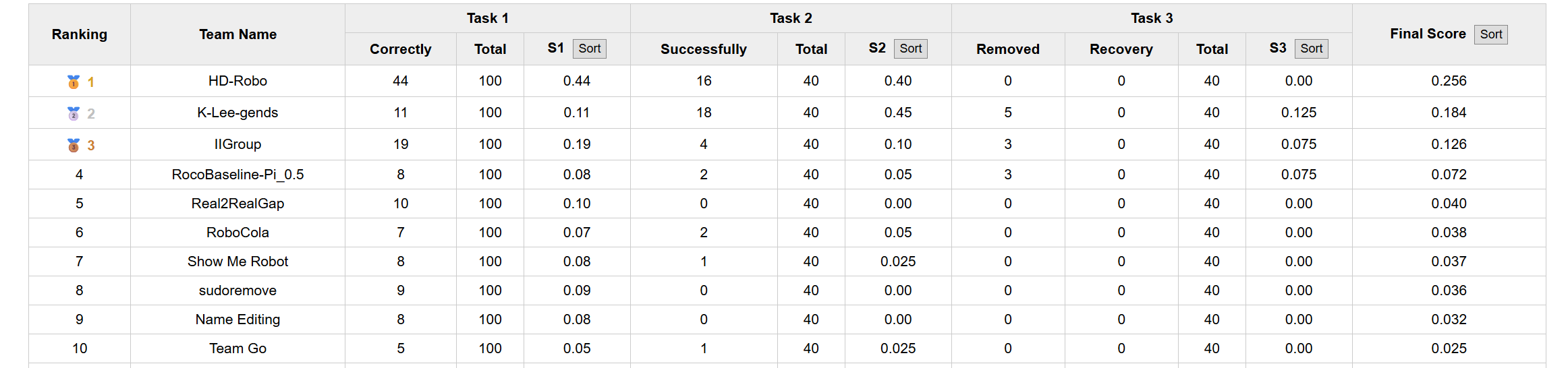Click the gold medal icon for rank 1
1568x368 pixels.
(74, 82)
